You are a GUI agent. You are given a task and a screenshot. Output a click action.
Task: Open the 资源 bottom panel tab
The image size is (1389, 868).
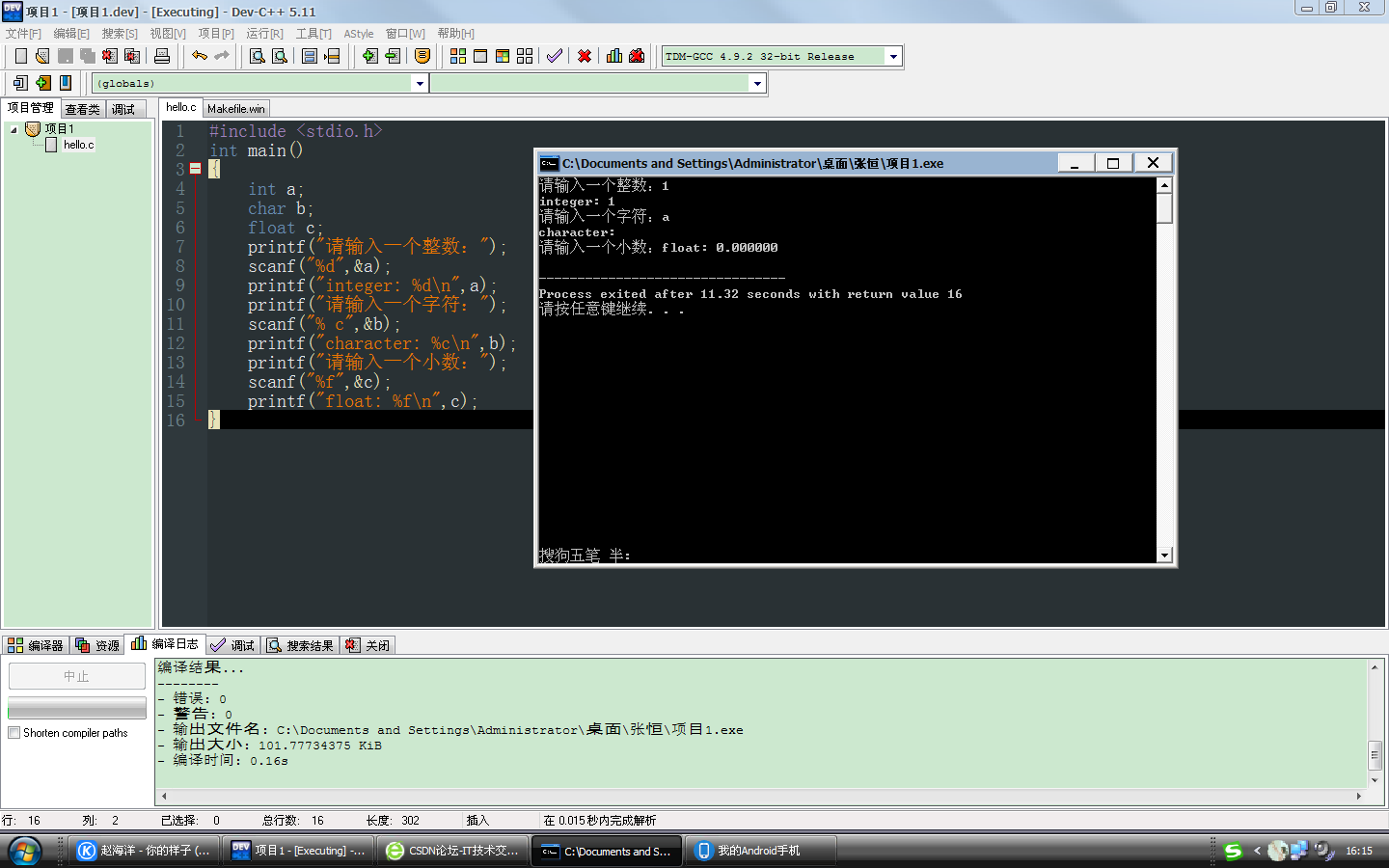[x=97, y=645]
